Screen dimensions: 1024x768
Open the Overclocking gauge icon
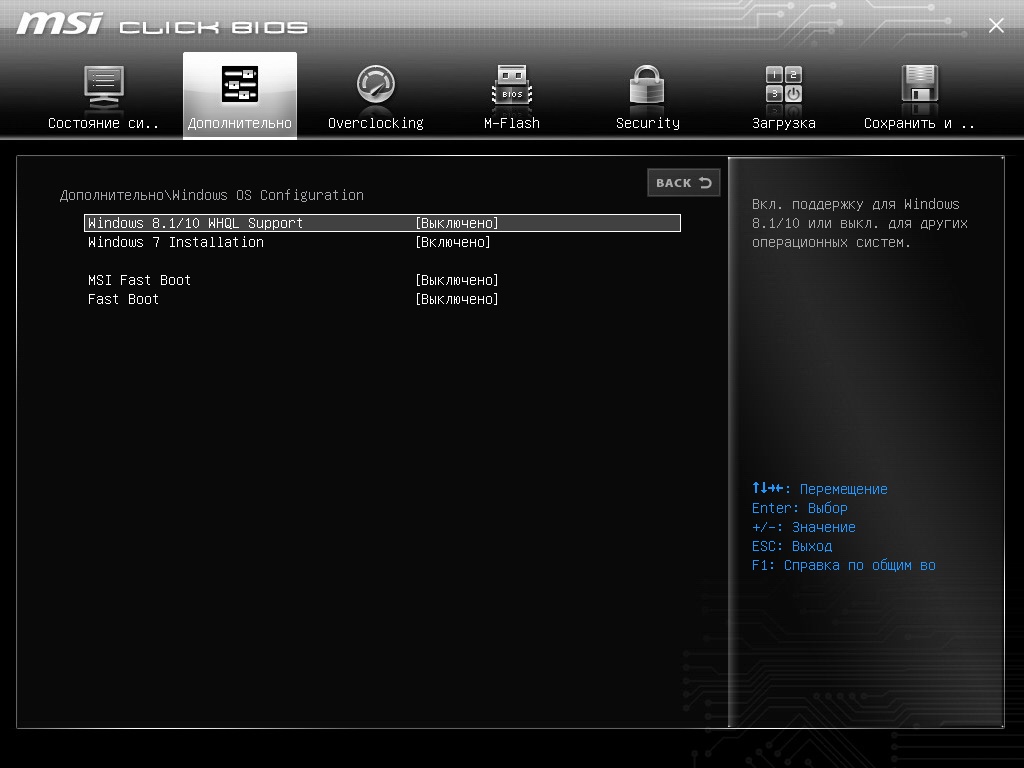pos(376,84)
